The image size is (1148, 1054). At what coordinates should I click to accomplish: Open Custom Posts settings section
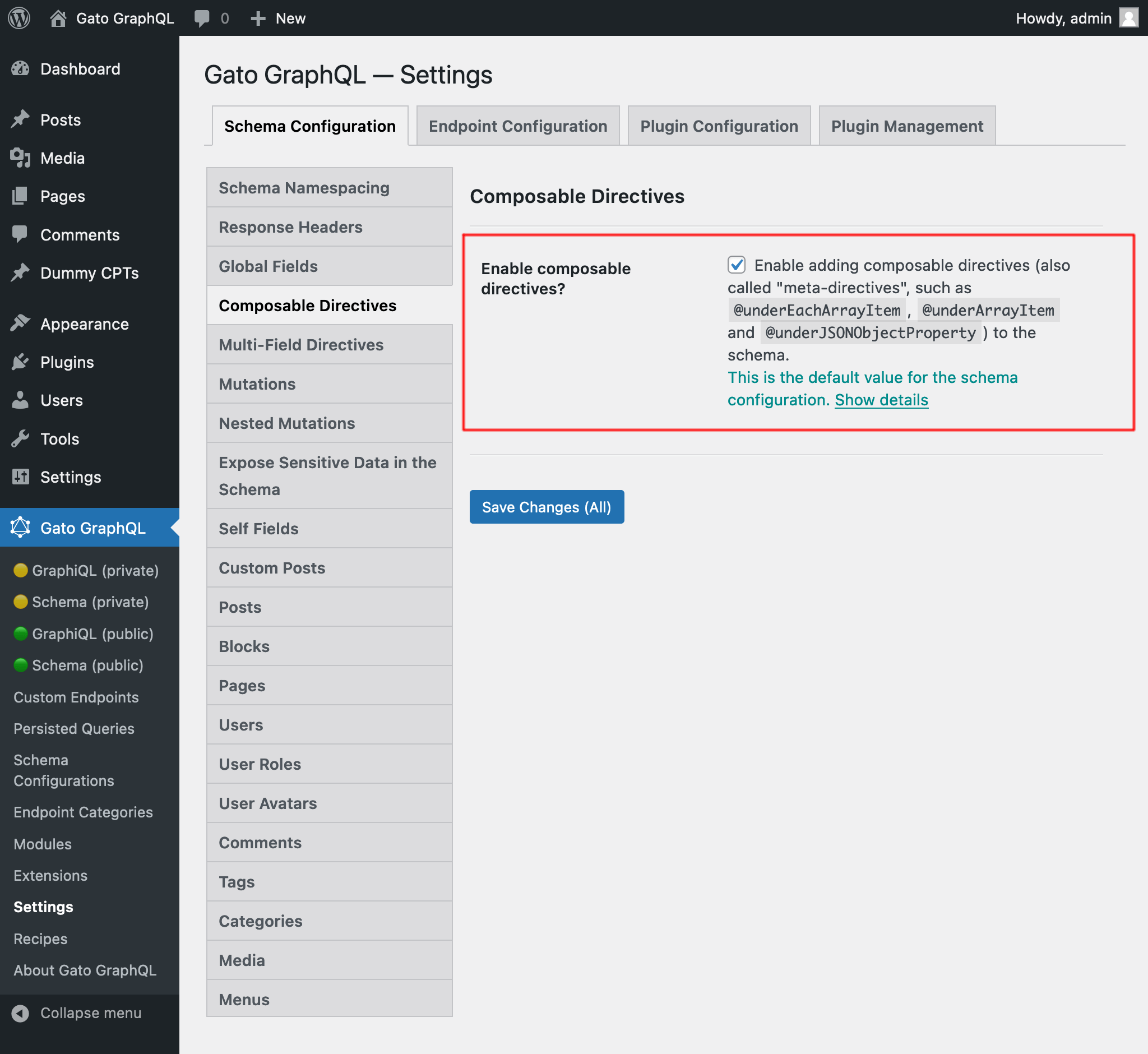click(x=330, y=568)
